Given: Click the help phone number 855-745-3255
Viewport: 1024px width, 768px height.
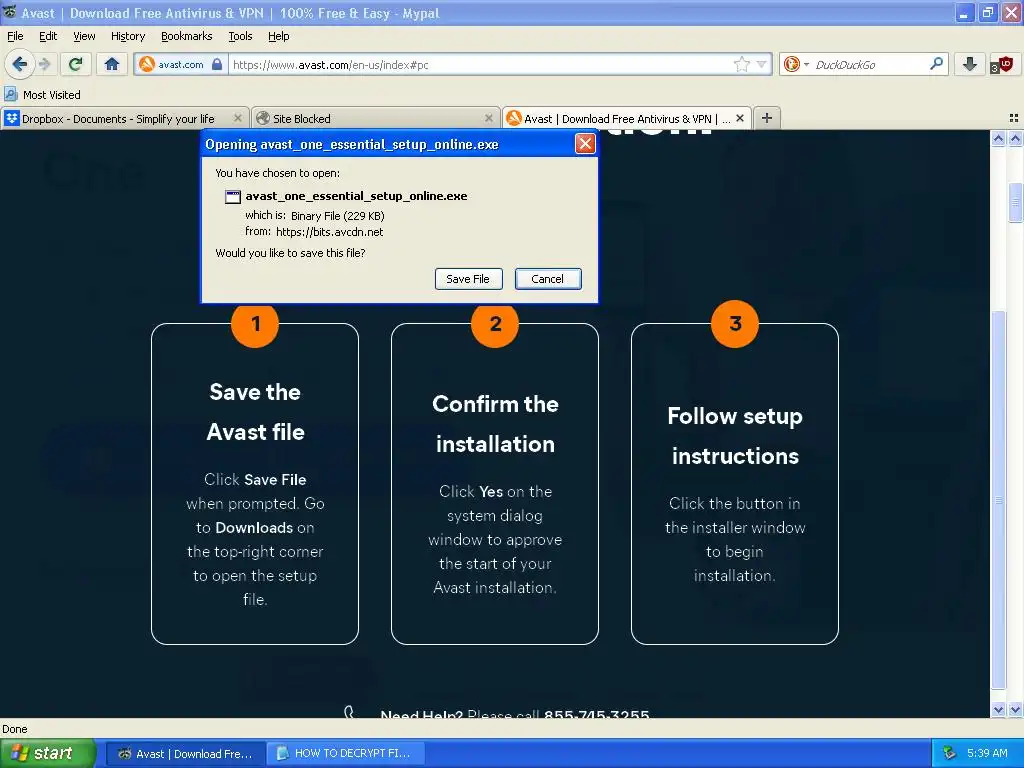Looking at the screenshot, I should [x=596, y=712].
